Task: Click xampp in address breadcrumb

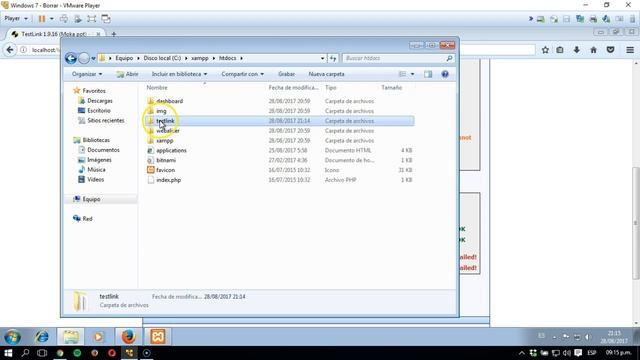Action: coord(200,58)
